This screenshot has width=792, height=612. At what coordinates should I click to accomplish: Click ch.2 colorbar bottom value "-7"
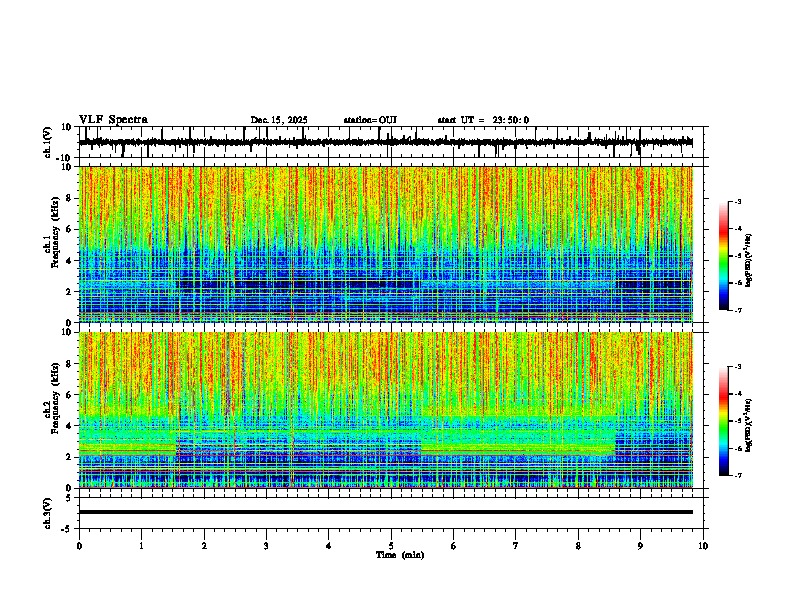[737, 475]
